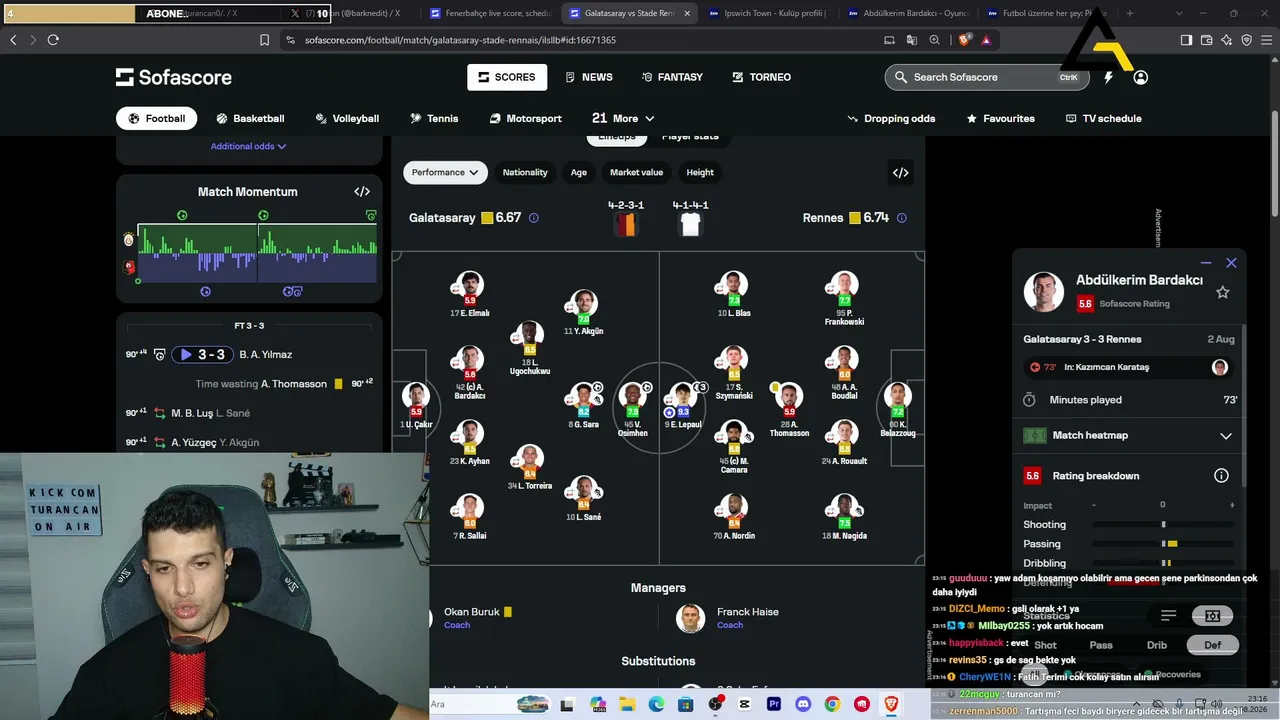Screen dimensions: 1280x720
Task: Click the Sofascore logo
Action: coord(174,77)
